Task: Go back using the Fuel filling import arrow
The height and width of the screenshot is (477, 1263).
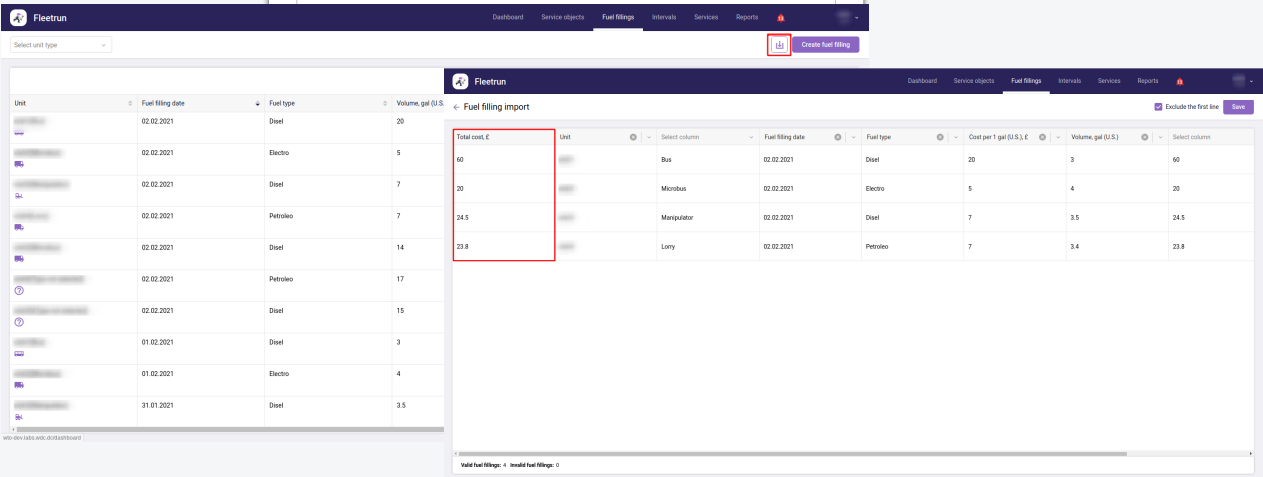Action: tap(456, 107)
